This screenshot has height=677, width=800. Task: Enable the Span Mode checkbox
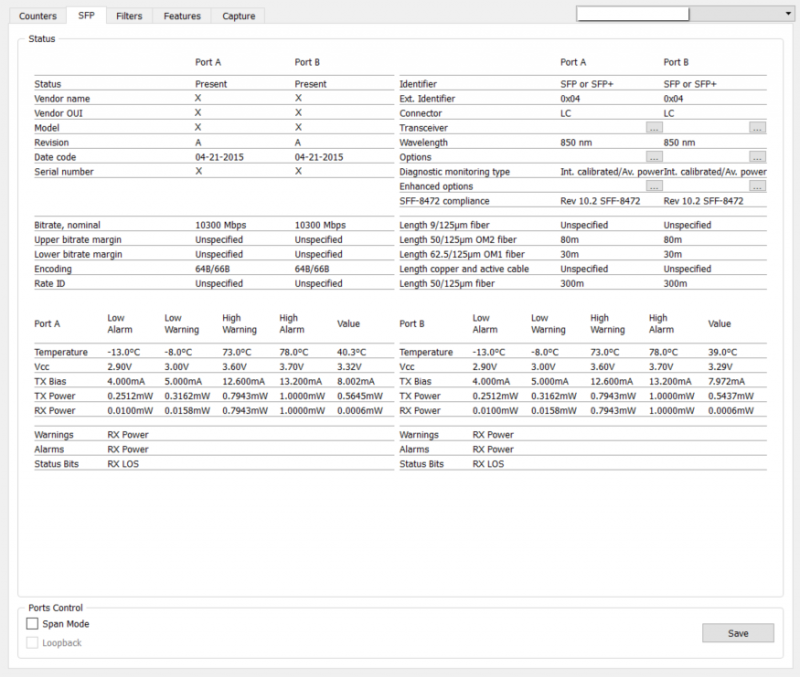[33, 624]
